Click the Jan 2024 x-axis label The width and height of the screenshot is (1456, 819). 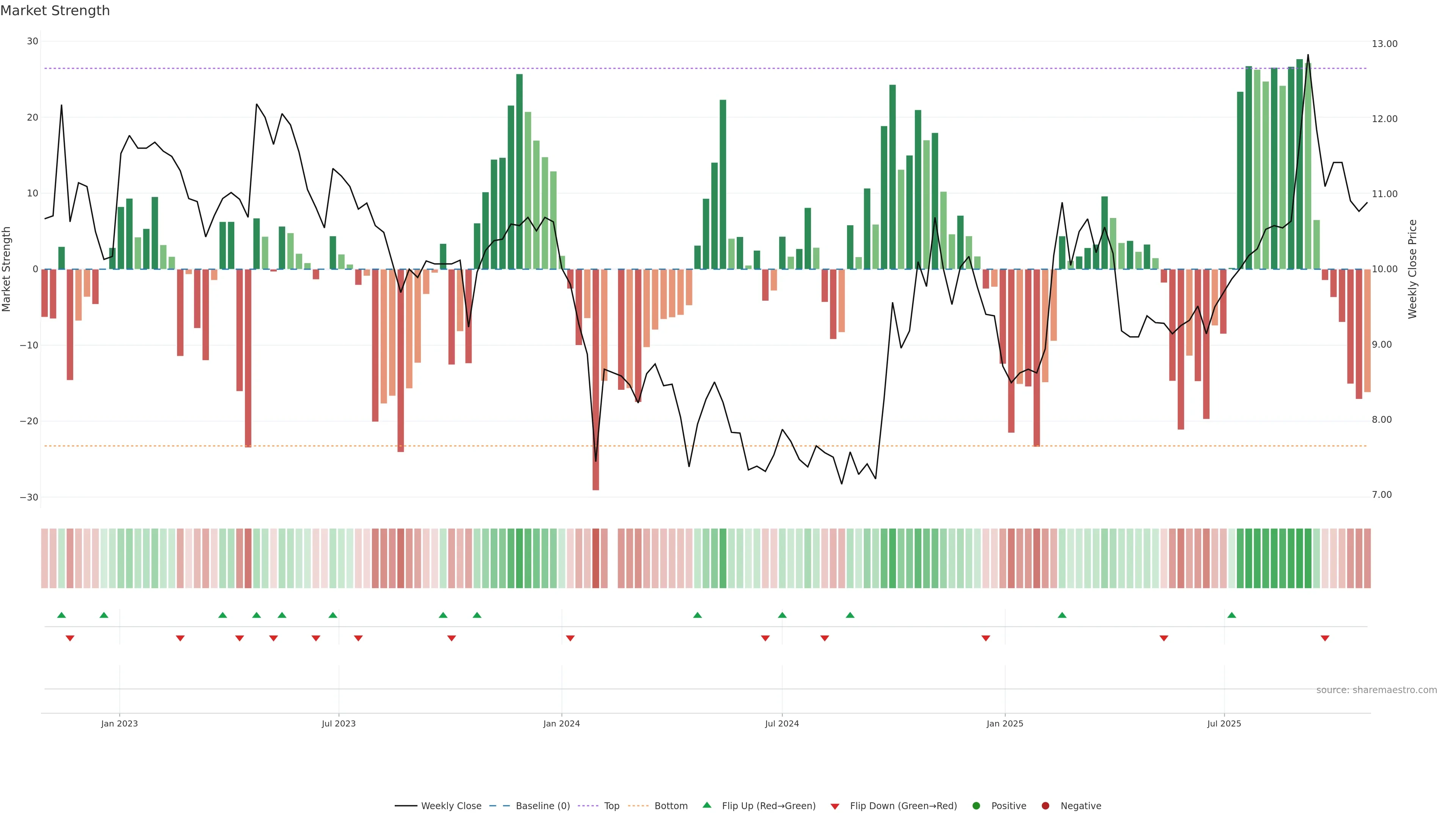[x=561, y=723]
